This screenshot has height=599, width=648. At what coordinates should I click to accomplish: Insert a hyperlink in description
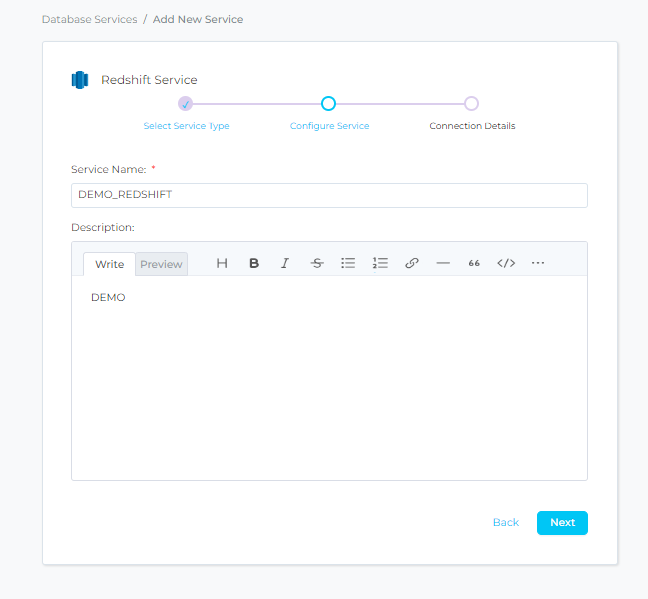411,263
